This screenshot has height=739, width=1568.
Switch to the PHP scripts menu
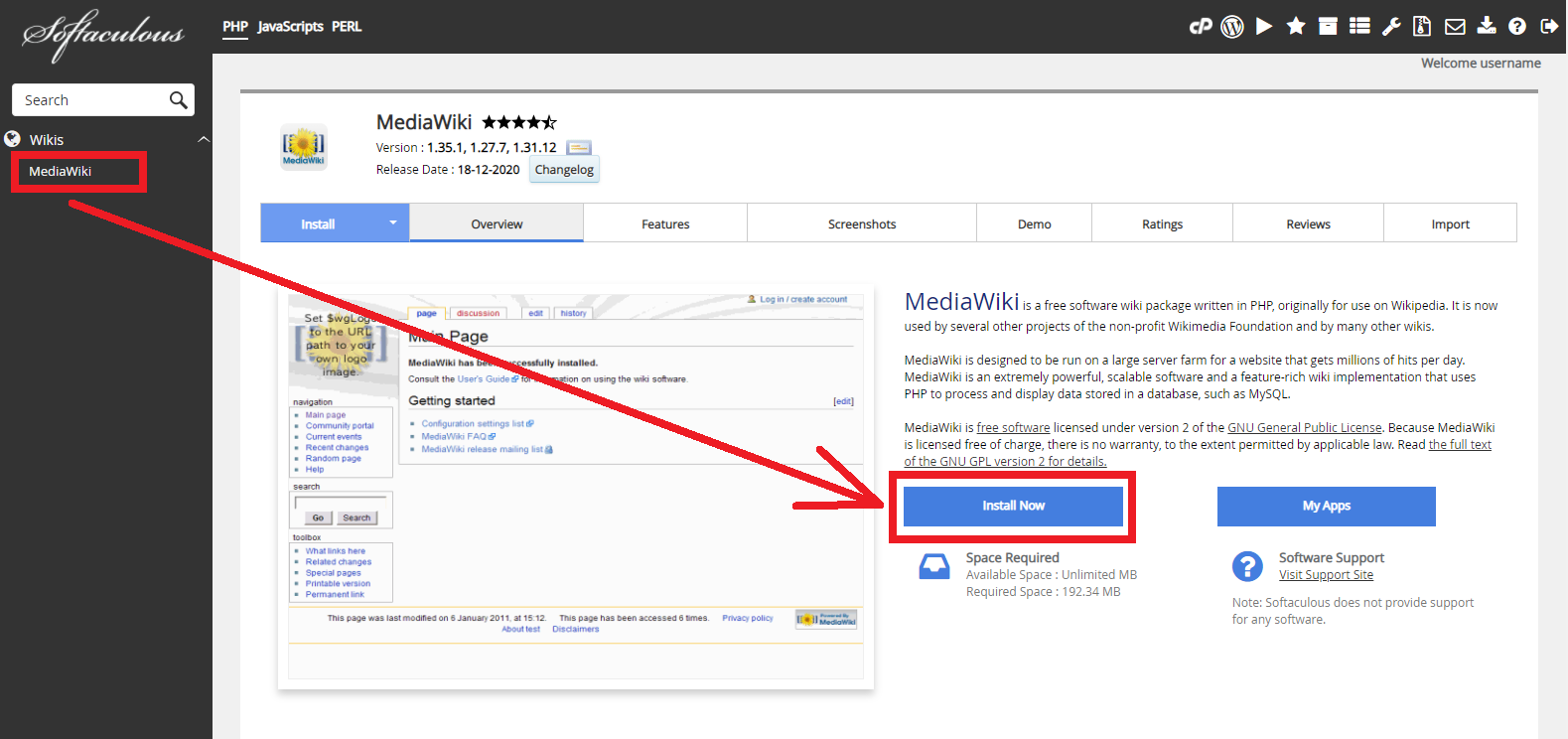(x=235, y=27)
